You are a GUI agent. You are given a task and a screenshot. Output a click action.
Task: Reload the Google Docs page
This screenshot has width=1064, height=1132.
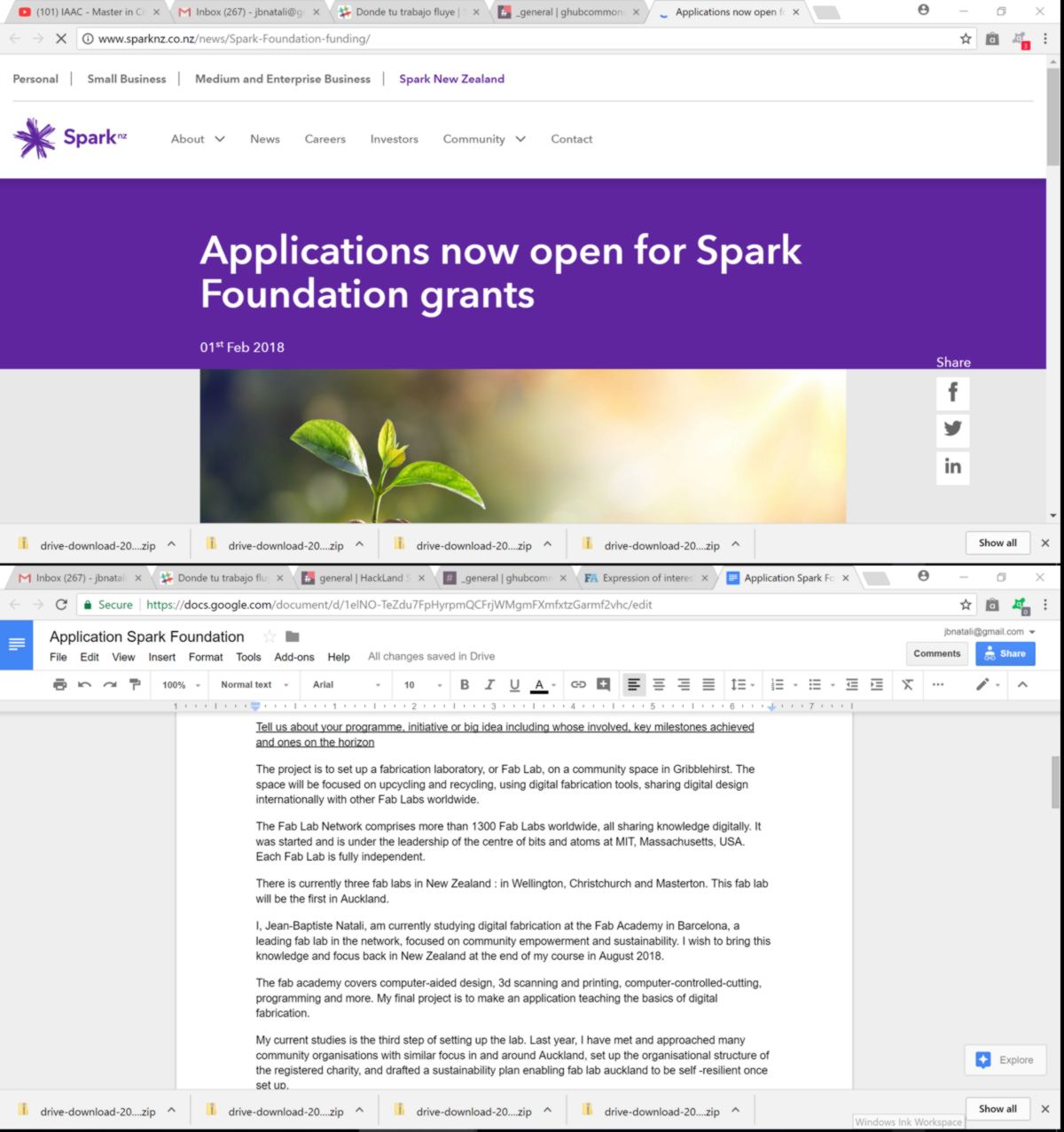pyautogui.click(x=61, y=605)
